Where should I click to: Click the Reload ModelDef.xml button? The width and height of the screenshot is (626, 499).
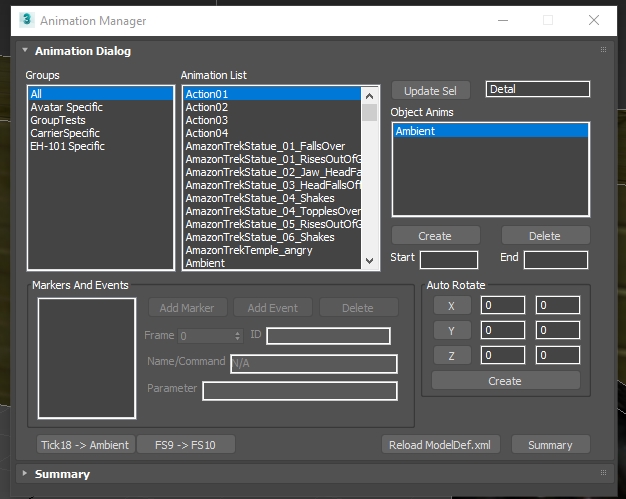441,444
